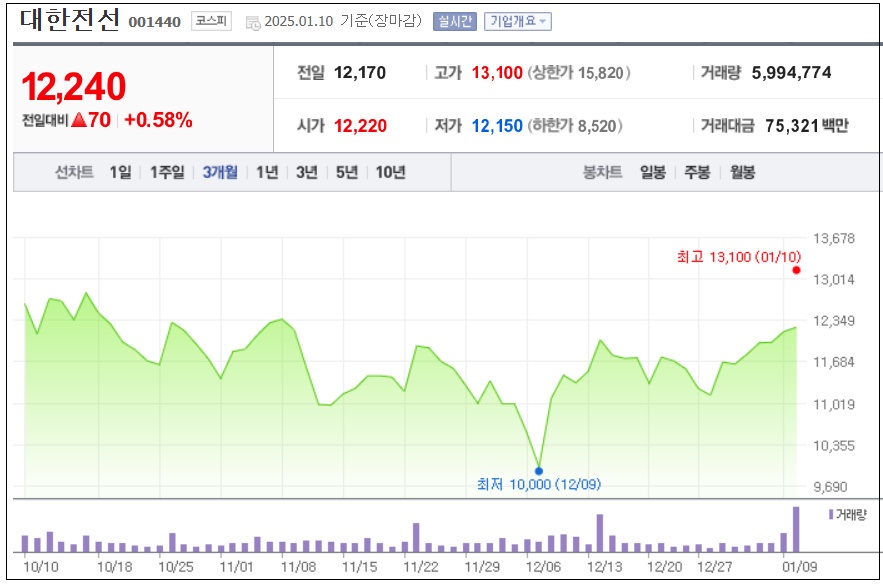Select the 10년 line chart period

391,172
